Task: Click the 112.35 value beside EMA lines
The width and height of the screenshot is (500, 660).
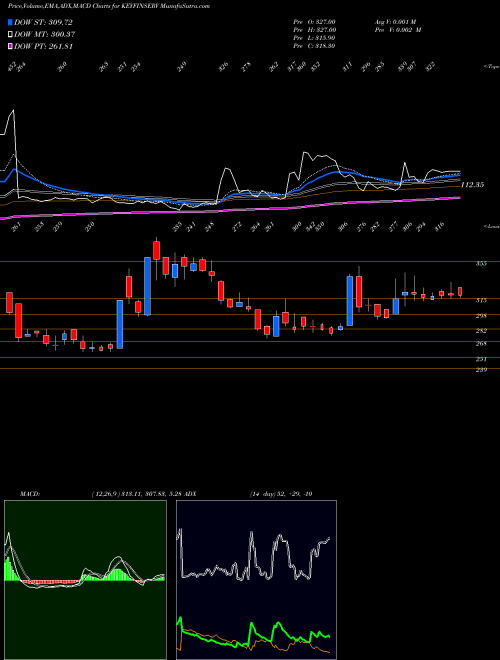Action: pos(472,185)
